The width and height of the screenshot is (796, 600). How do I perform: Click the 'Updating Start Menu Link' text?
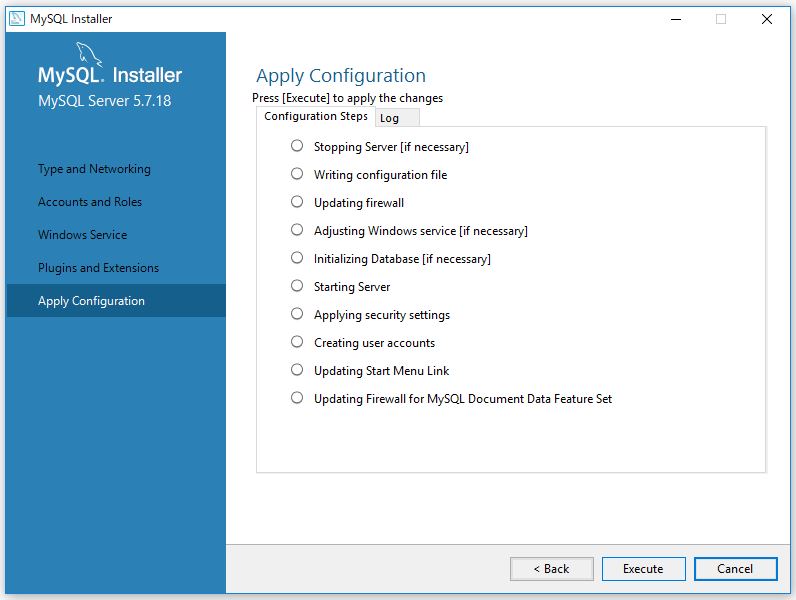tap(381, 371)
